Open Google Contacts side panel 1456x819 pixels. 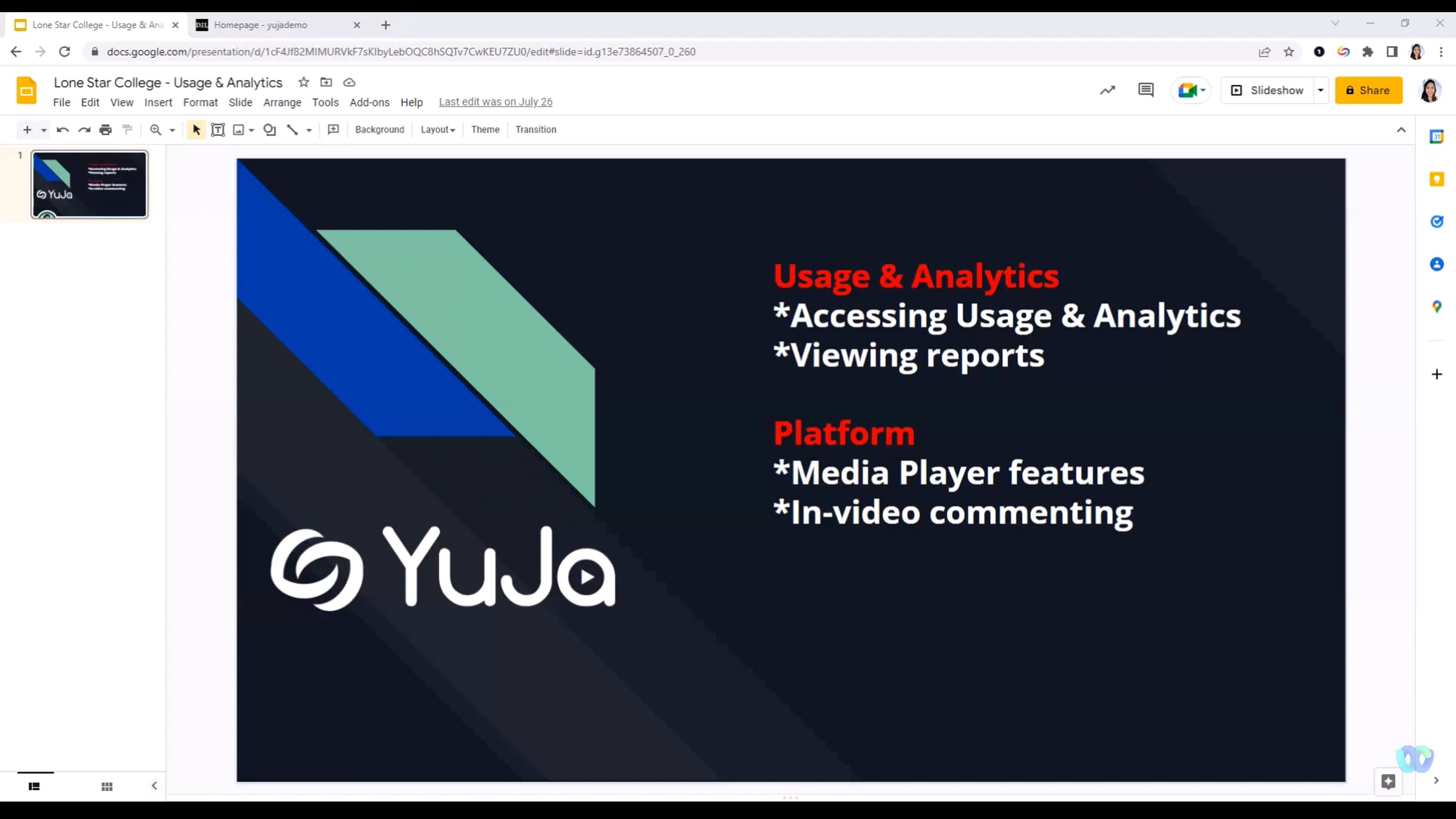tap(1437, 264)
